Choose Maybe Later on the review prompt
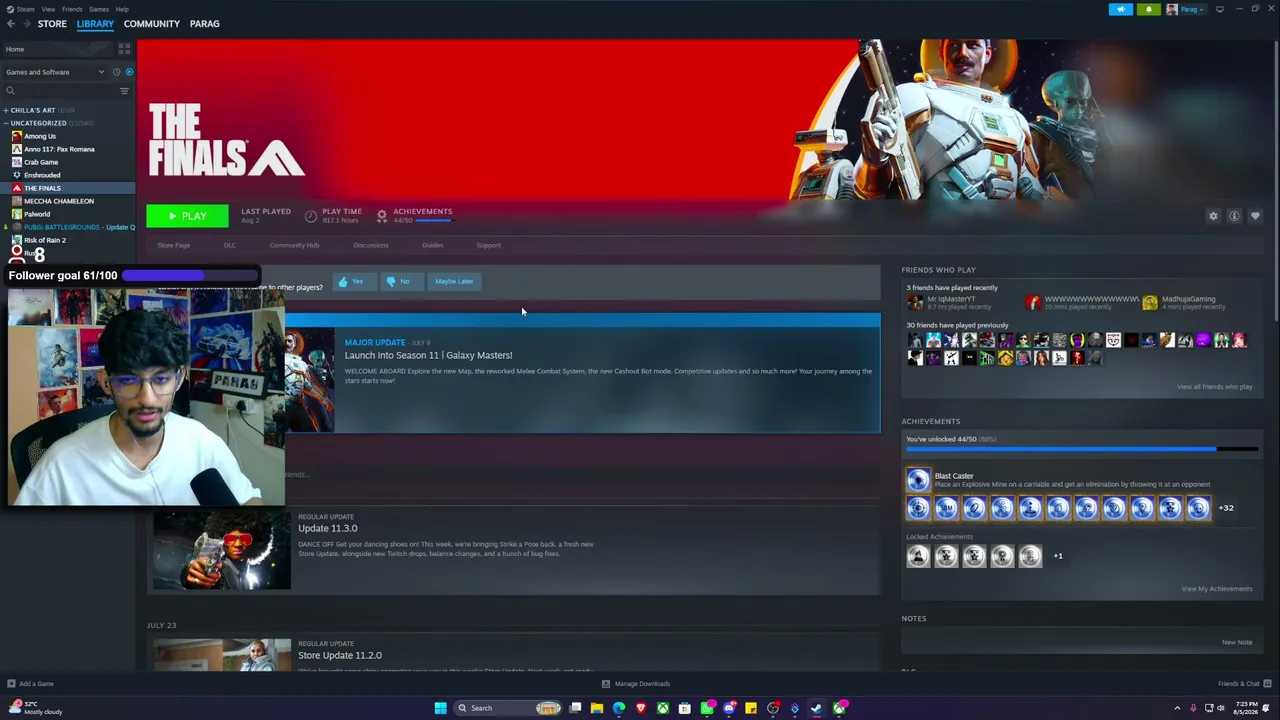 [x=454, y=282]
